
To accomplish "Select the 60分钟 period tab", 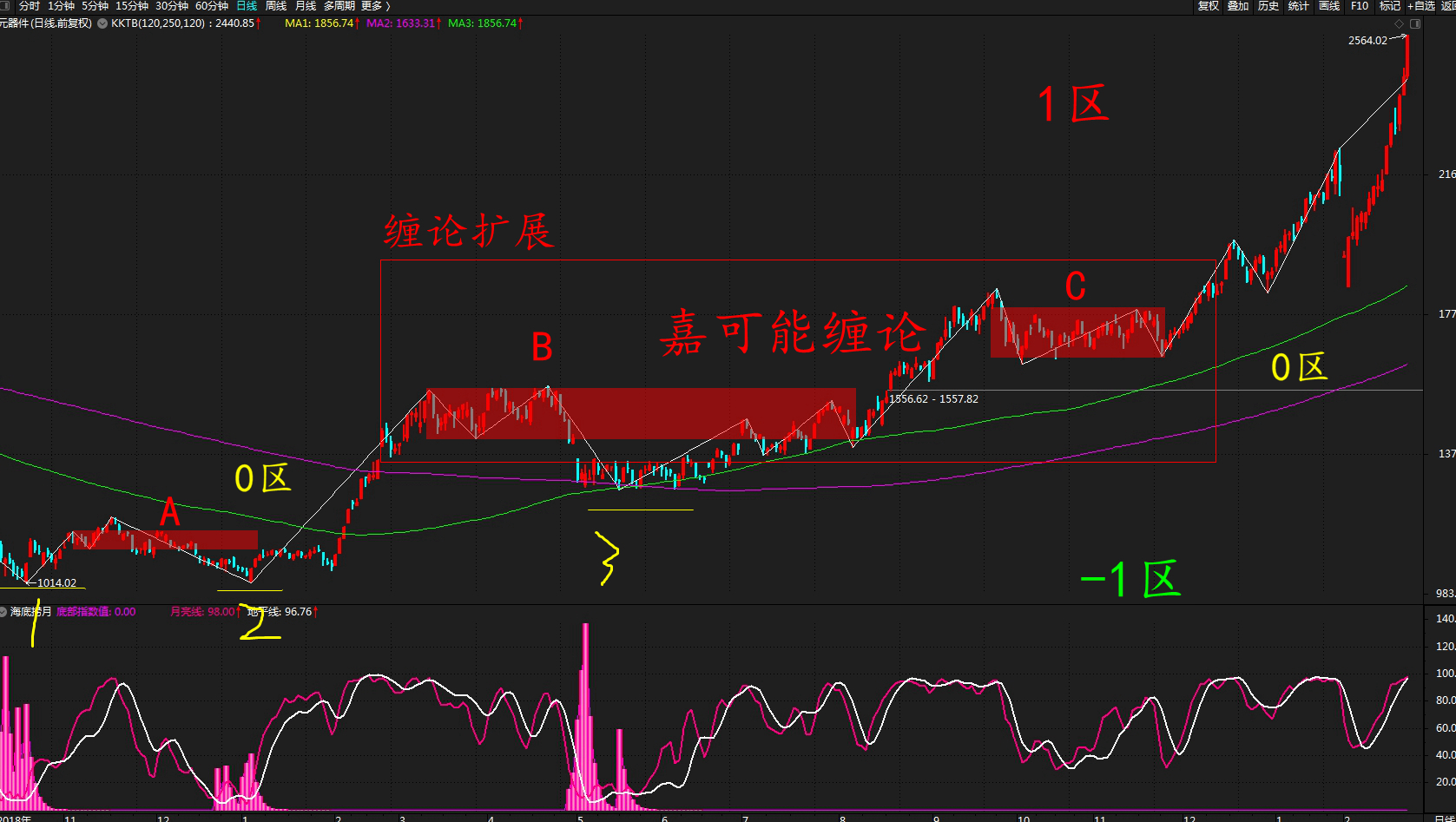I will (x=212, y=6).
